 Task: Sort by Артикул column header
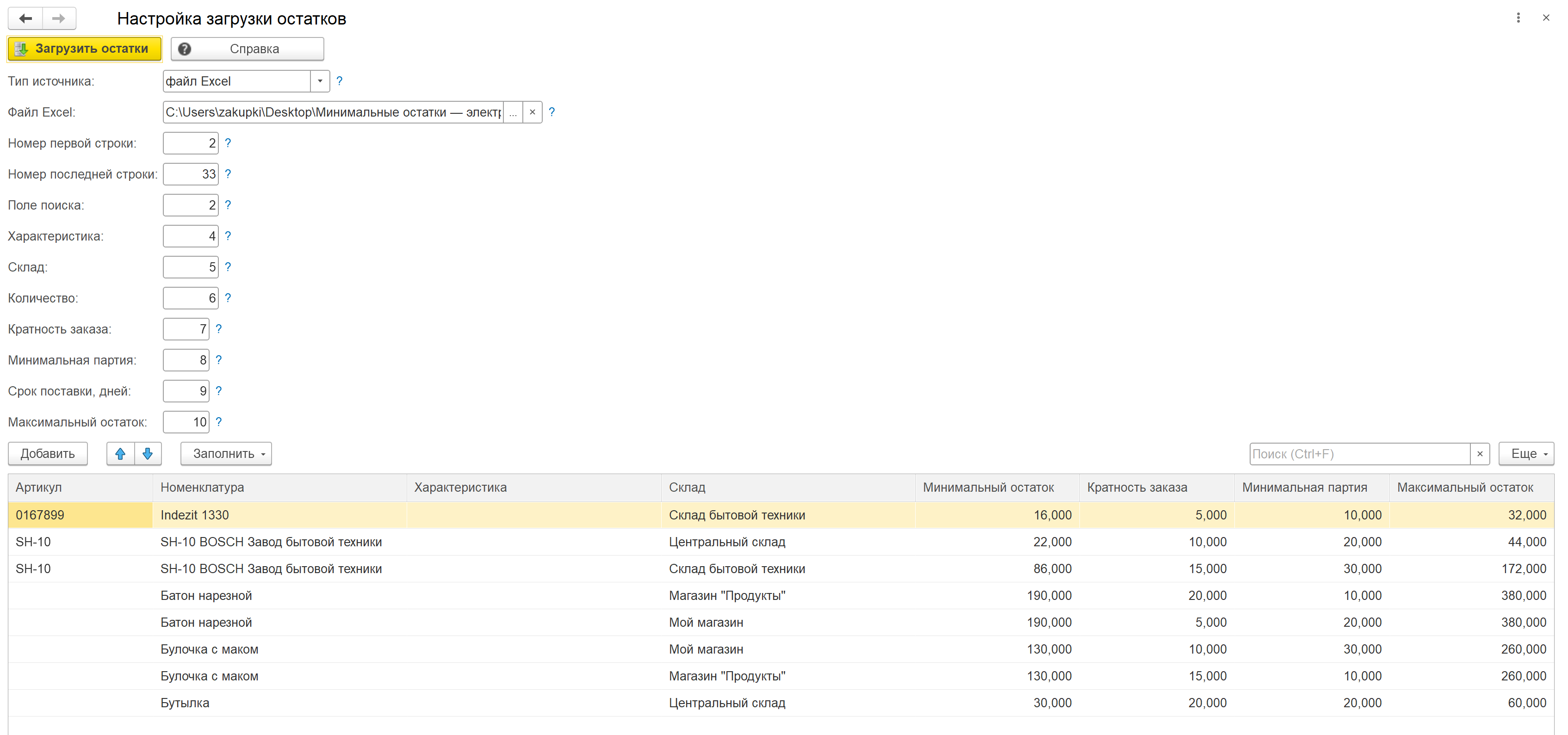pyautogui.click(x=81, y=488)
